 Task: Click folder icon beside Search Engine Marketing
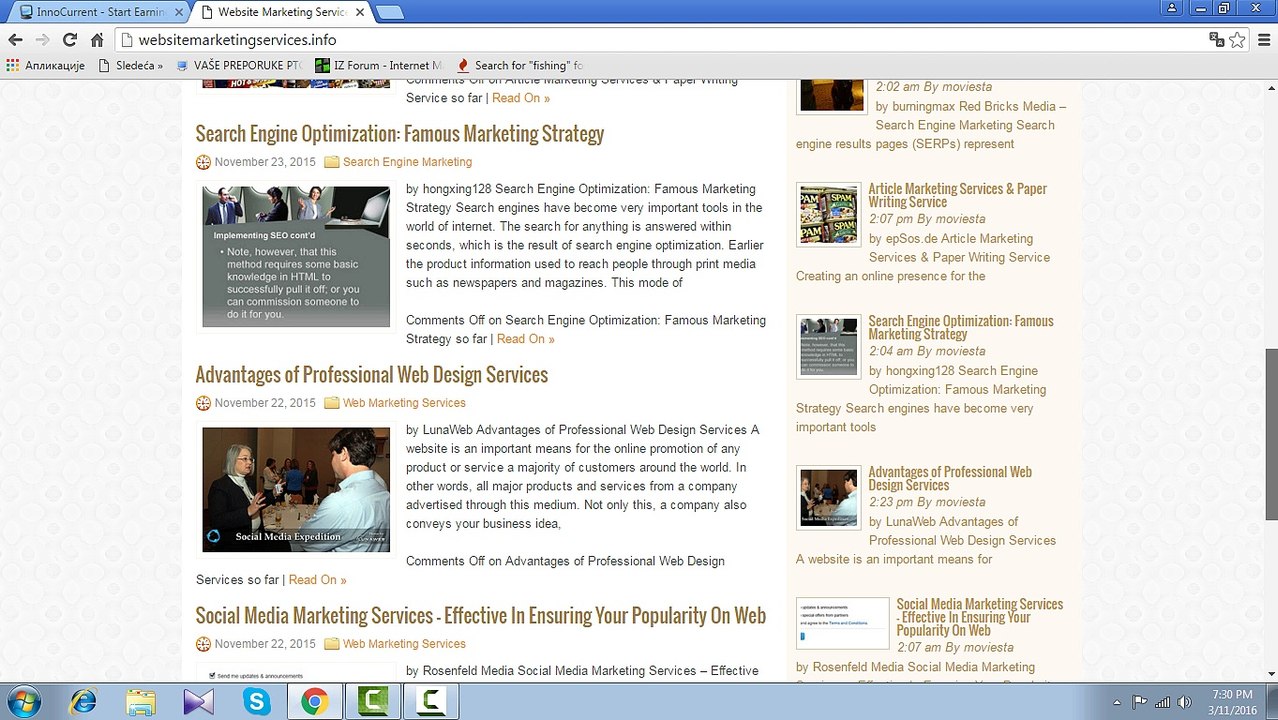pyautogui.click(x=332, y=162)
